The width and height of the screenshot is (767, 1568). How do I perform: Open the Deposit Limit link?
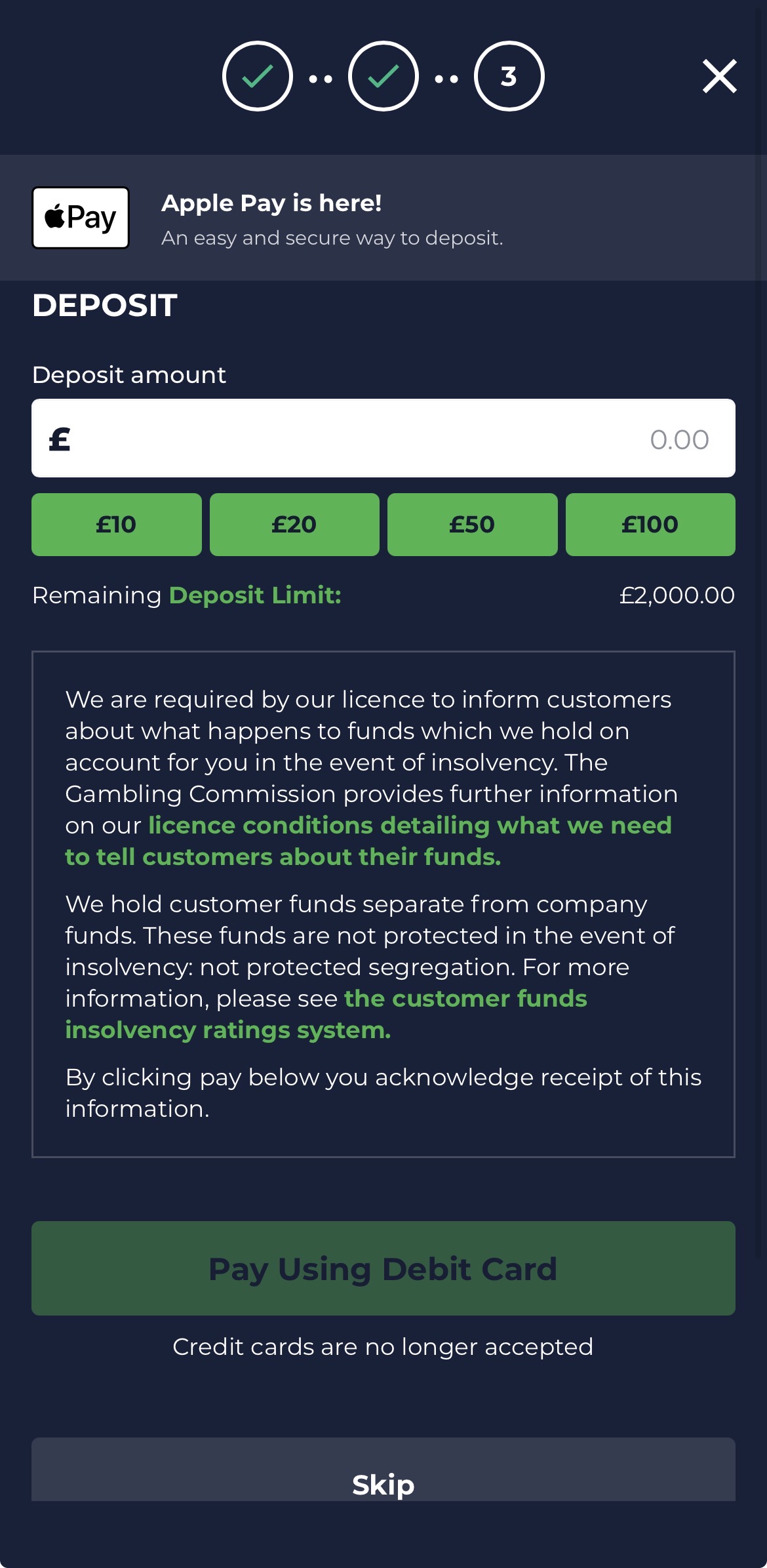coord(255,595)
